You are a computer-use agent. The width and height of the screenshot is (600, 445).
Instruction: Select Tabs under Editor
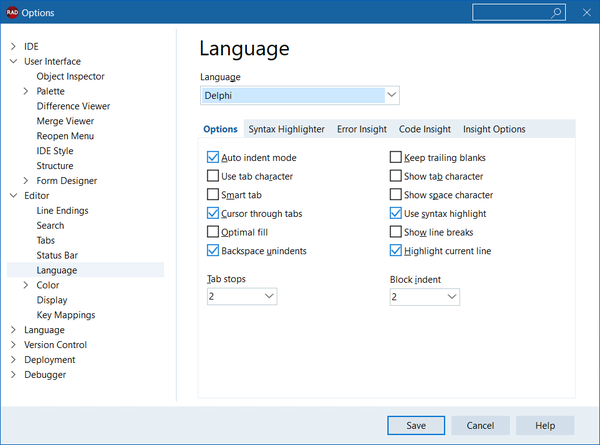pyautogui.click(x=46, y=240)
